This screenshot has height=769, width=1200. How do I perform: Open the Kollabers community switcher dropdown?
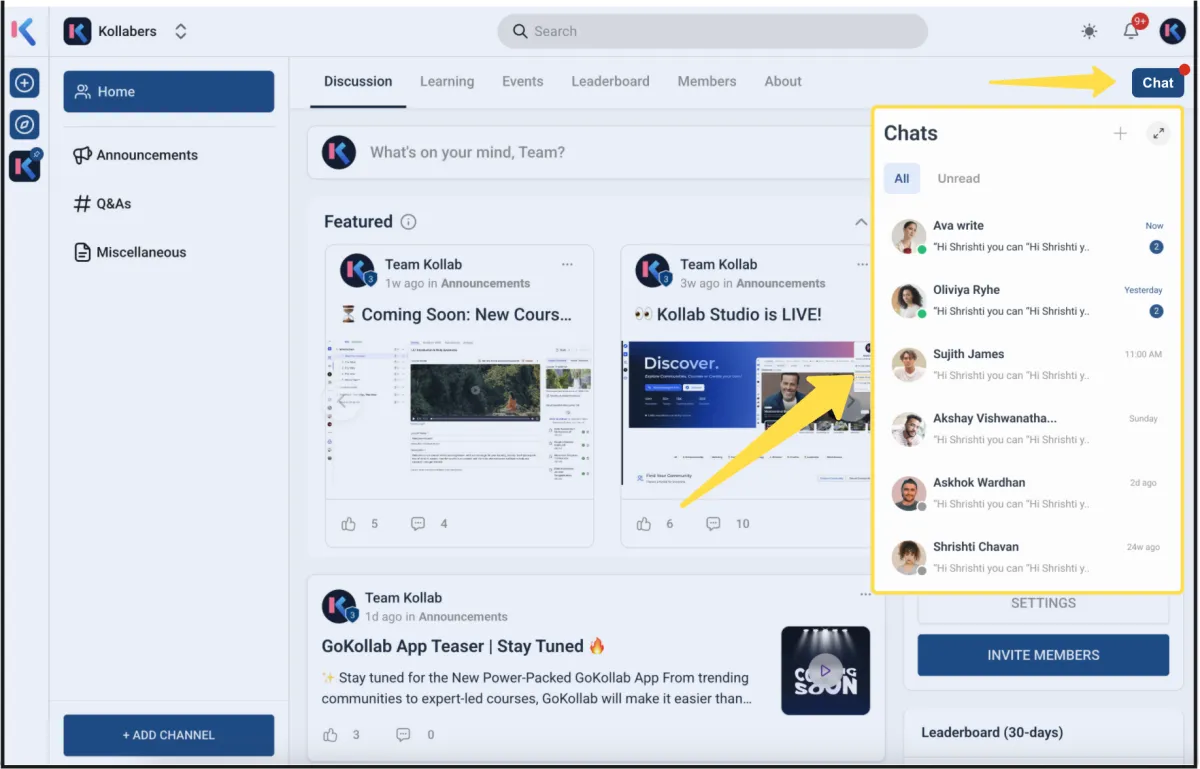[x=181, y=31]
